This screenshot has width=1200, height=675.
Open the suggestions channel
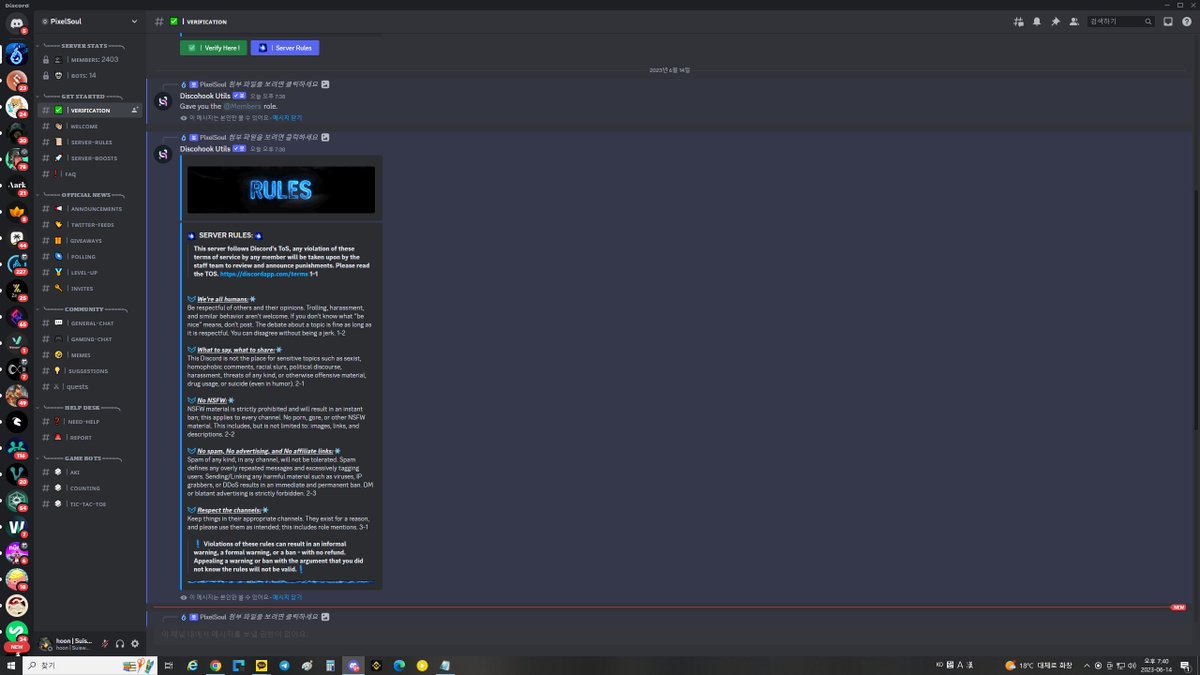click(x=90, y=371)
